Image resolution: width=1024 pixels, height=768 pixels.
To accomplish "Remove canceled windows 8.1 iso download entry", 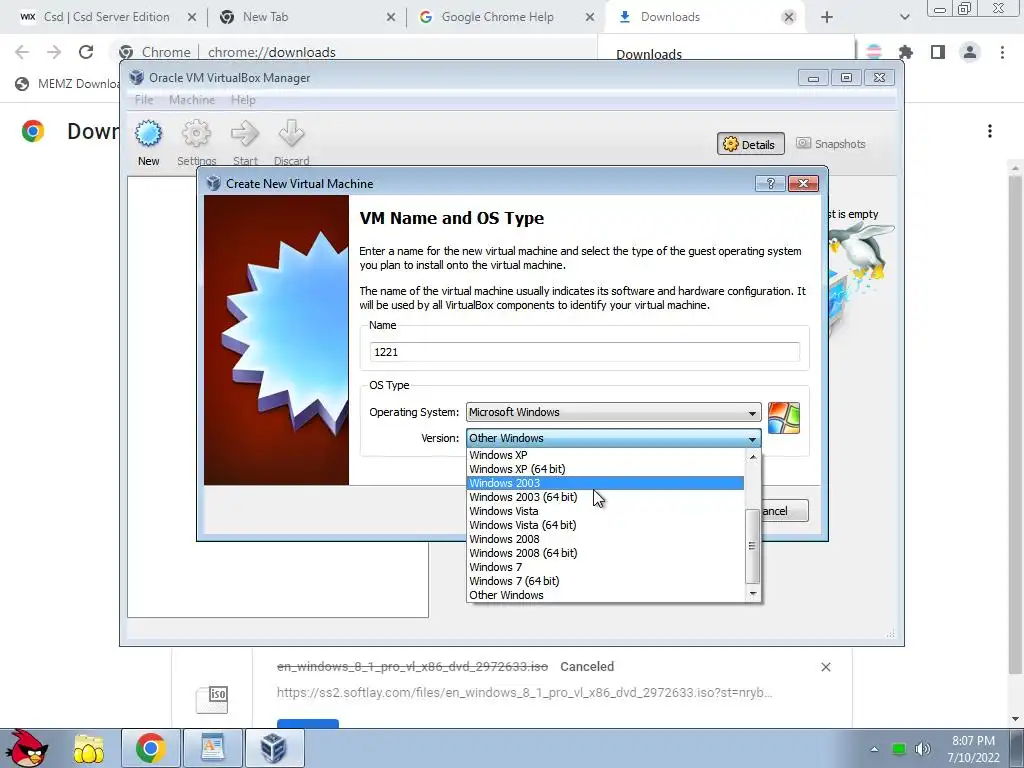I will 825,667.
